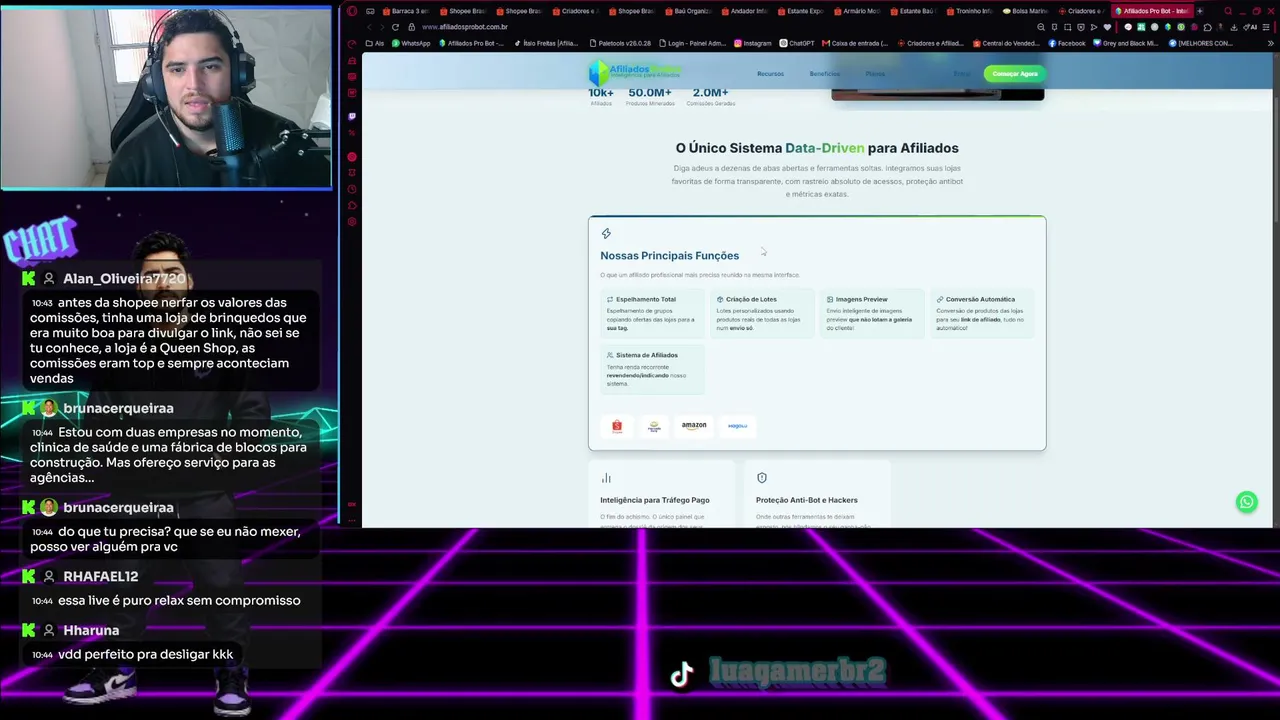Expand the bookmarks bar overflow chevron
Viewport: 1280px width, 720px height.
(x=1270, y=44)
